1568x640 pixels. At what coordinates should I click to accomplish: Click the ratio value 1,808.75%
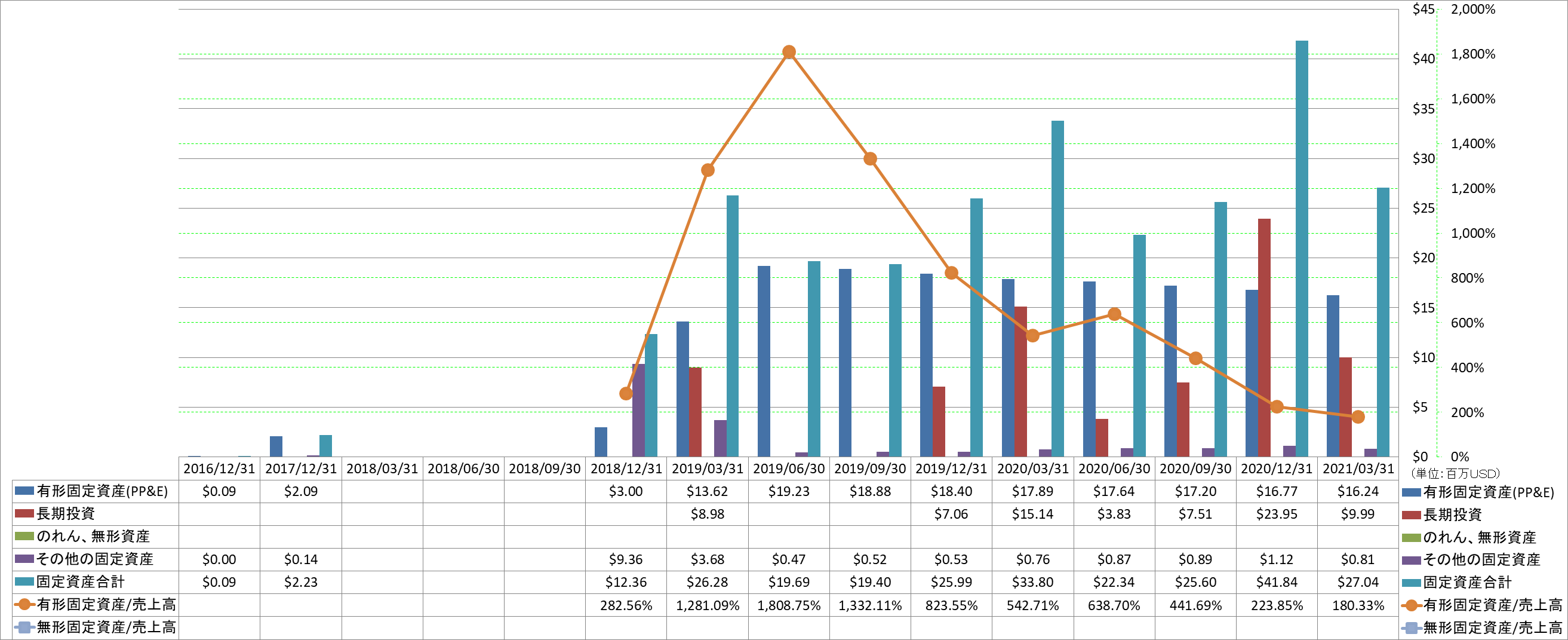[789, 605]
